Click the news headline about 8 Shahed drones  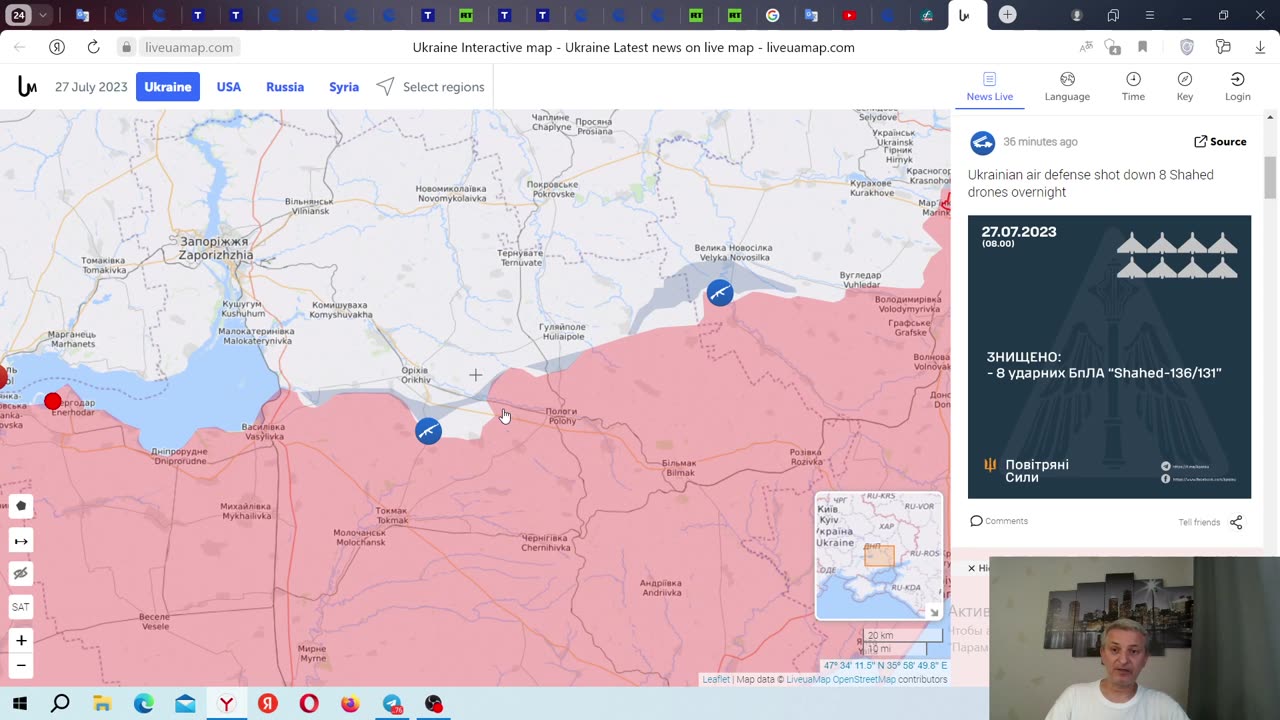coord(1091,183)
